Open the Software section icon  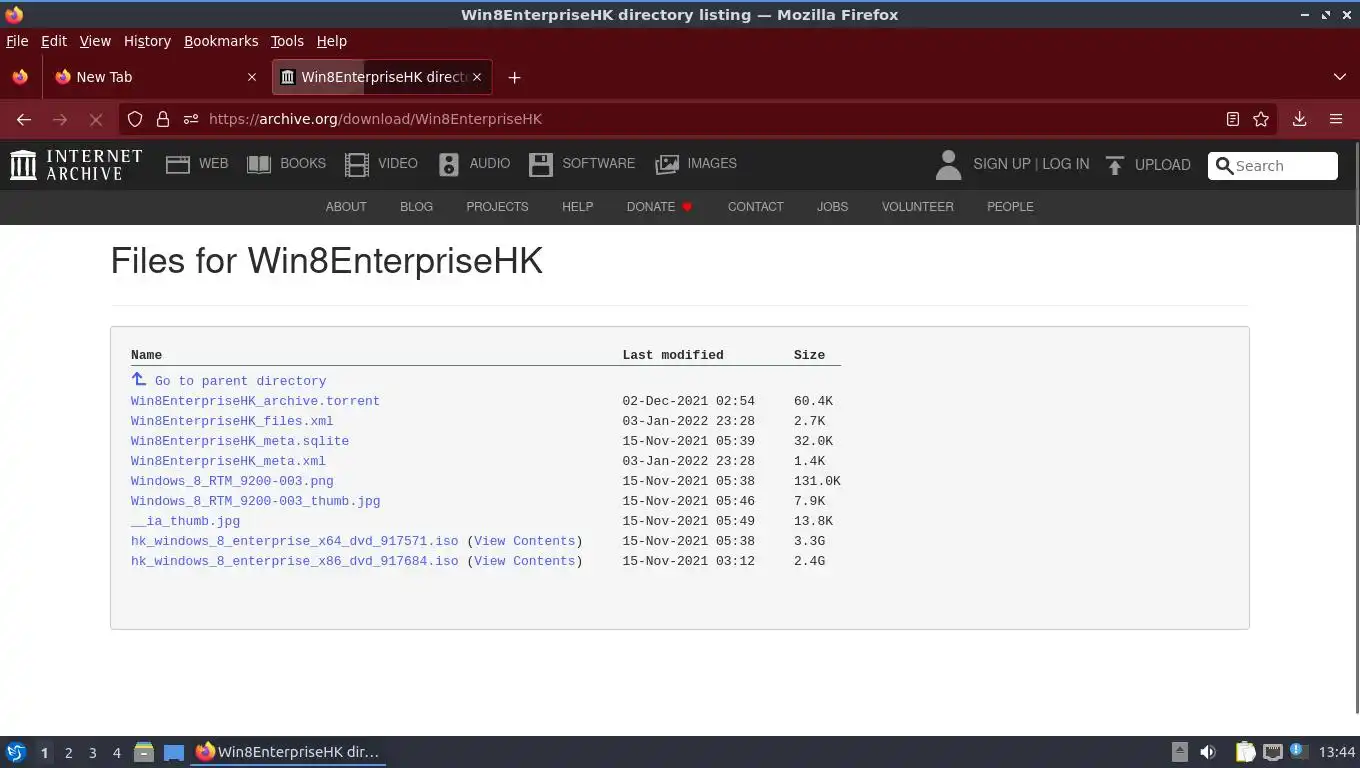541,165
